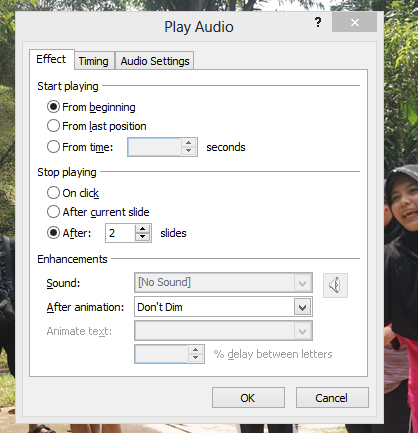
Task: Click the After slides number field
Action: (120, 233)
